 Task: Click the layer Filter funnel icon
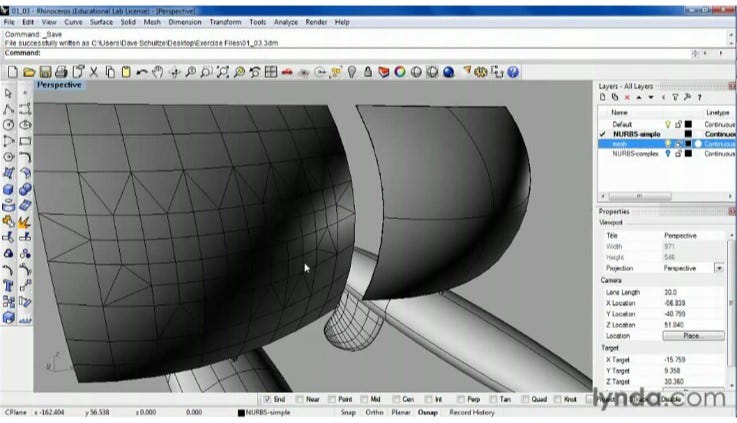tap(674, 97)
